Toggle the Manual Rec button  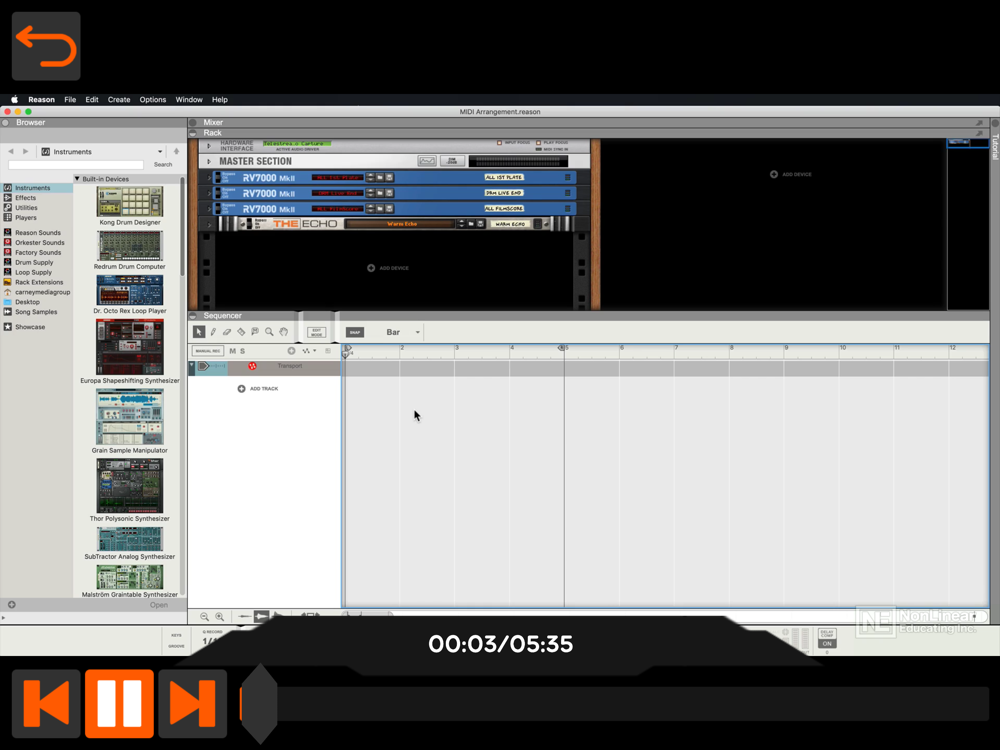click(208, 351)
